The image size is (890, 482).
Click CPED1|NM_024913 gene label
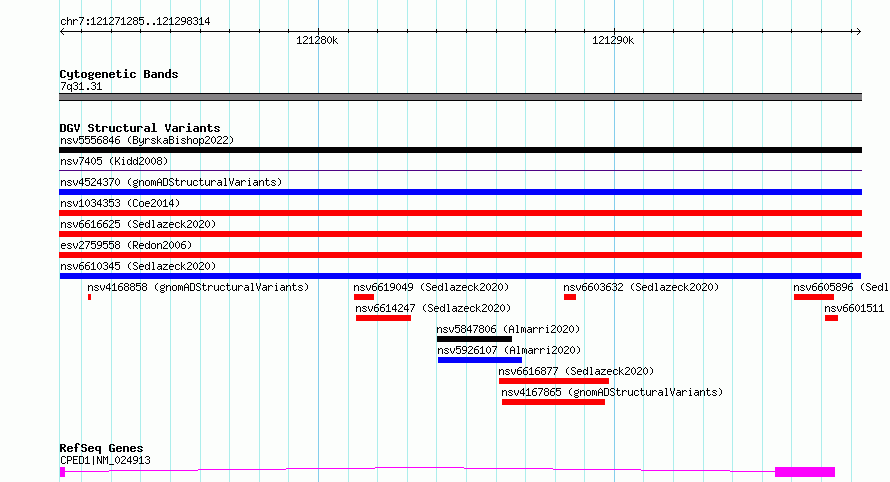(105, 460)
